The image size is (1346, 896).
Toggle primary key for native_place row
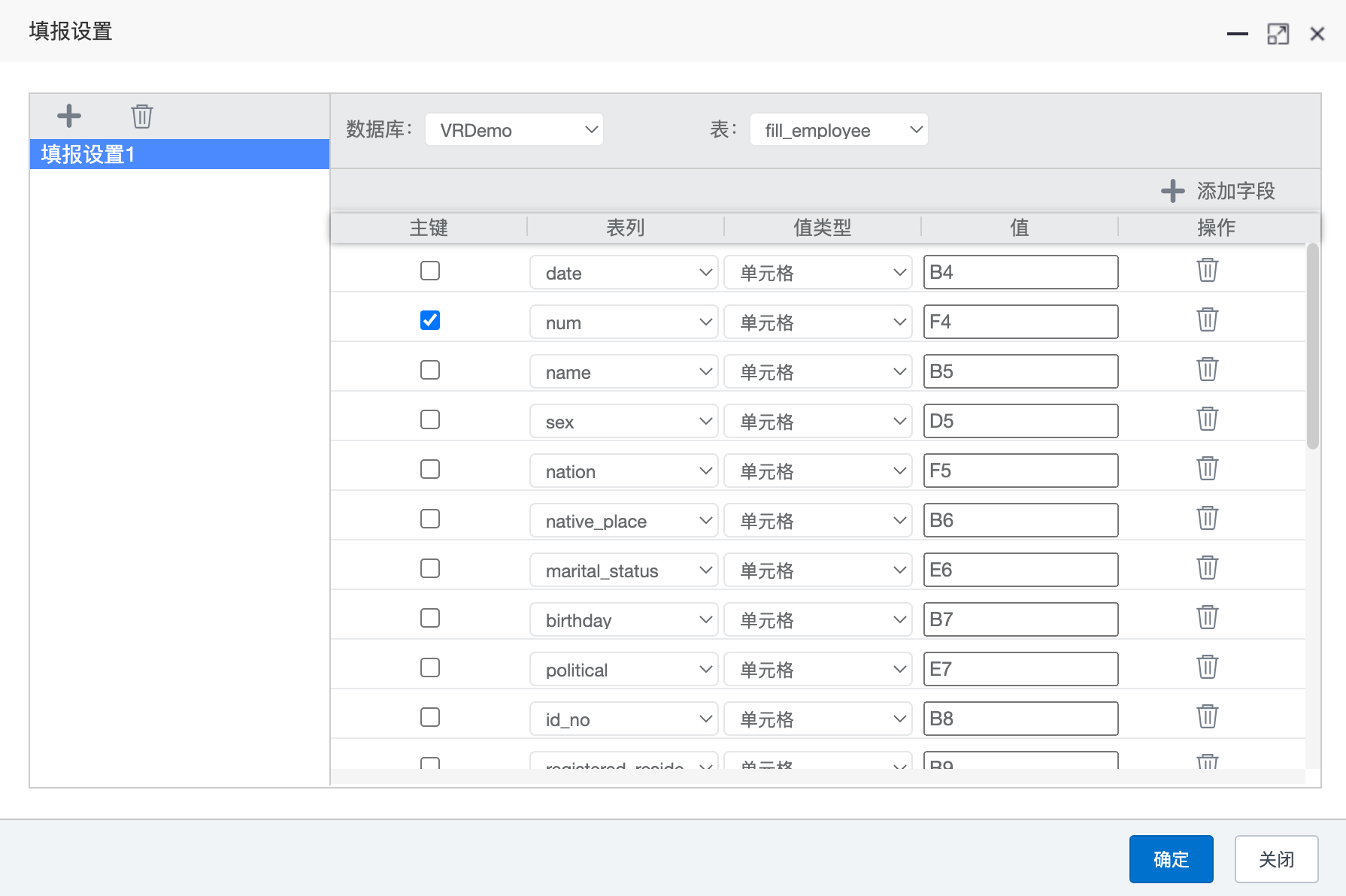point(430,519)
